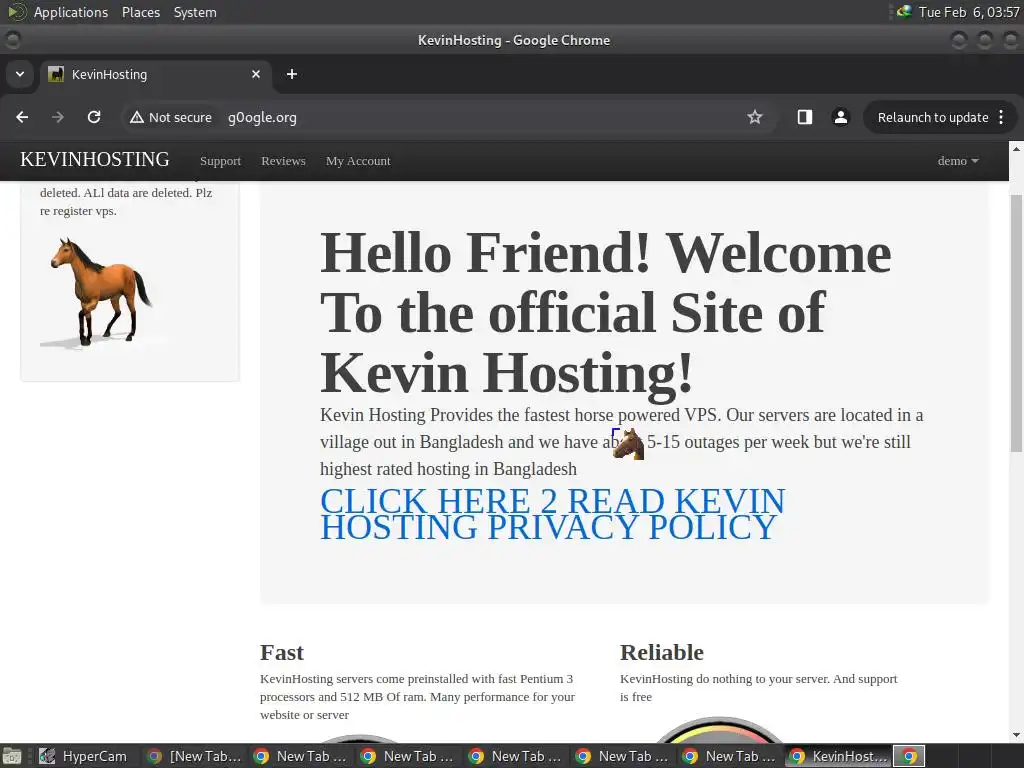This screenshot has height=768, width=1024.
Task: Click the walking horse image in sidebar
Action: pyautogui.click(x=101, y=292)
